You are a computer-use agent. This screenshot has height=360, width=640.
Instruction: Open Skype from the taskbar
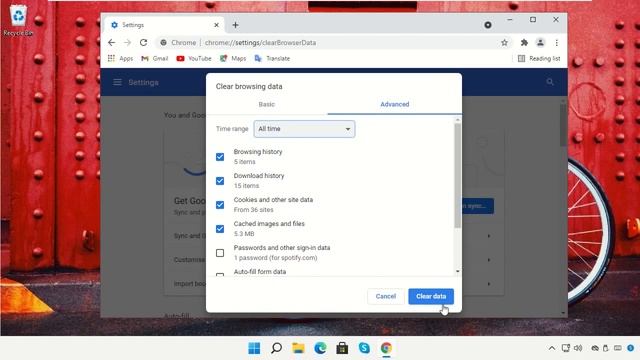point(364,348)
